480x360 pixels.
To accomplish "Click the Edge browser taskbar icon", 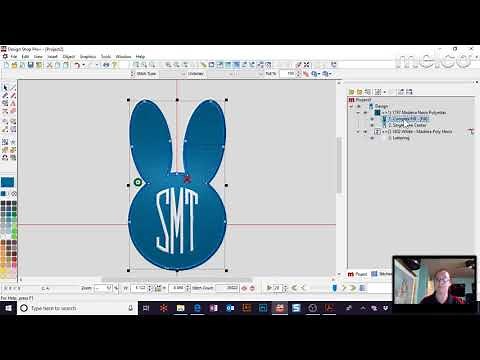I will click(197, 308).
